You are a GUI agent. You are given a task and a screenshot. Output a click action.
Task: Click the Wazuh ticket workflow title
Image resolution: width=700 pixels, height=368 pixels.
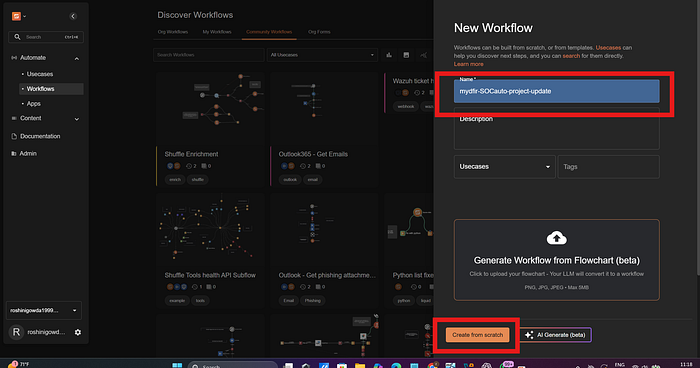[413, 81]
